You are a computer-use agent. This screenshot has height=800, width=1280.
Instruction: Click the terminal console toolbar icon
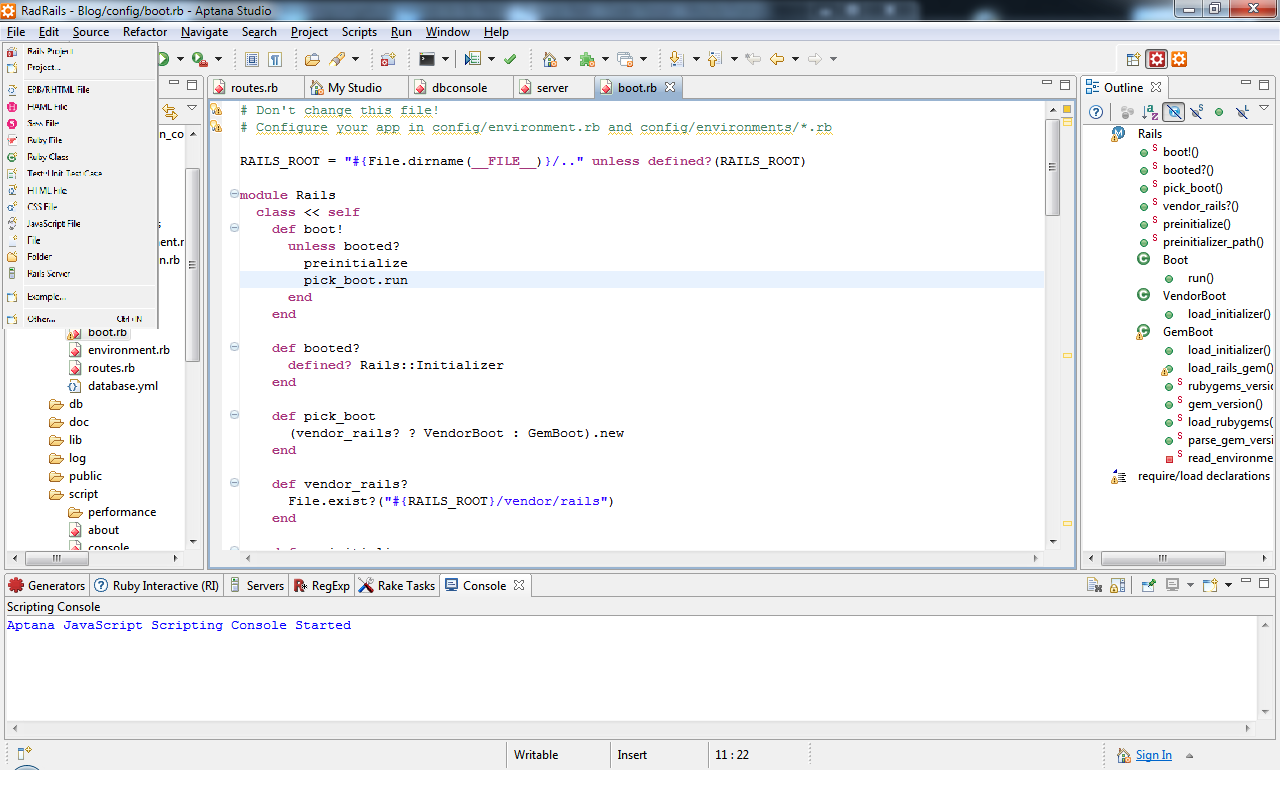click(427, 59)
